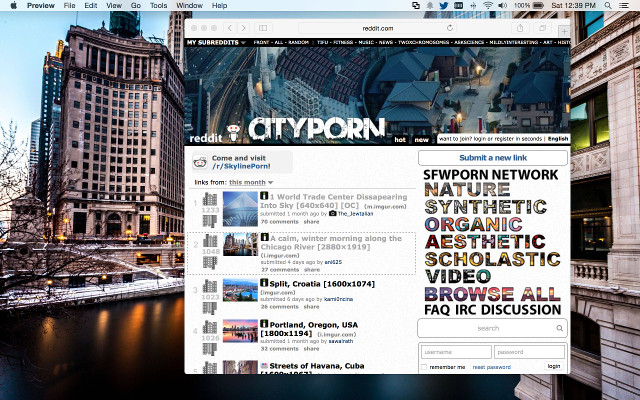This screenshot has width=640, height=400.
Task: Switch to the new tab
Action: point(422,140)
